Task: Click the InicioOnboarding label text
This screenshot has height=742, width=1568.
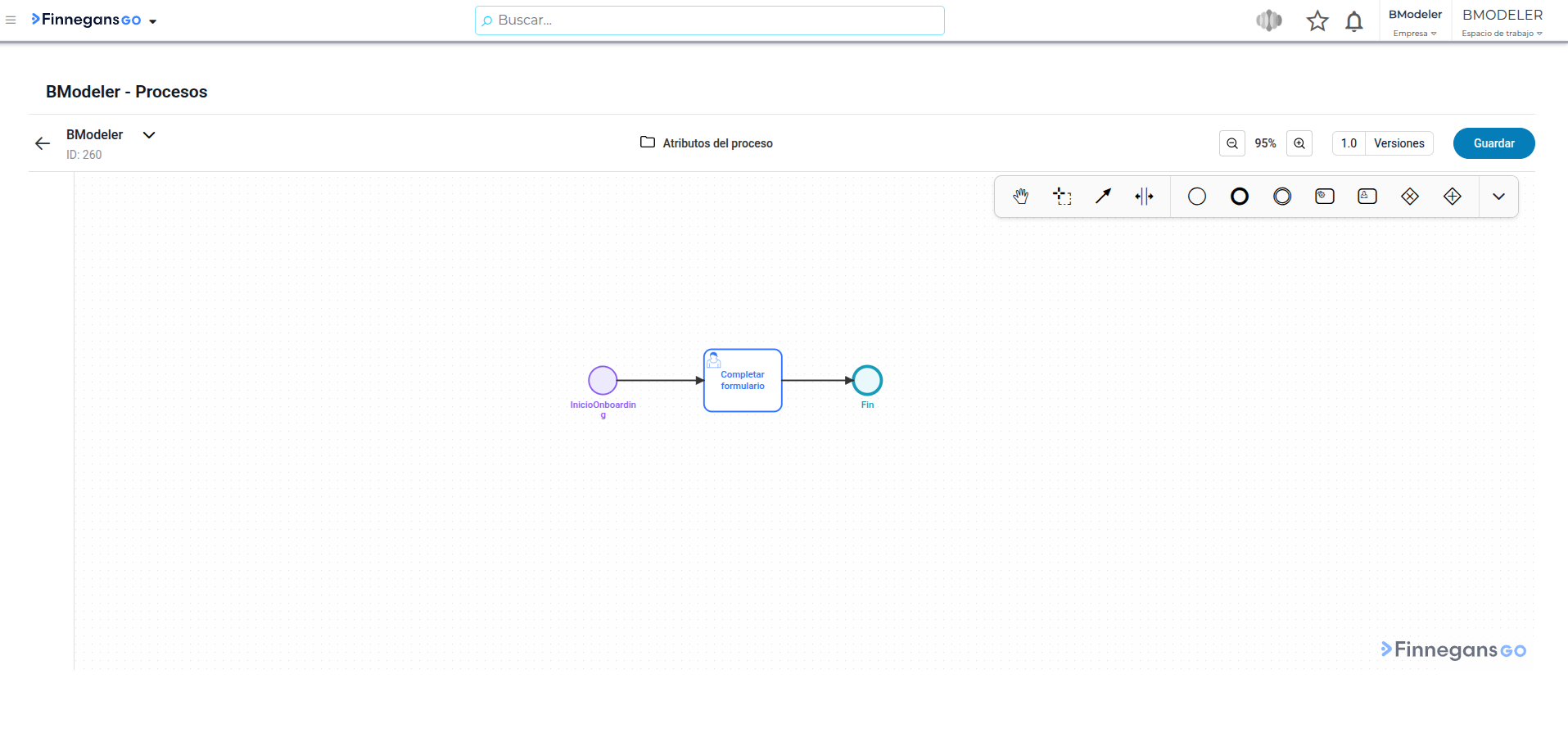Action: coord(603,409)
